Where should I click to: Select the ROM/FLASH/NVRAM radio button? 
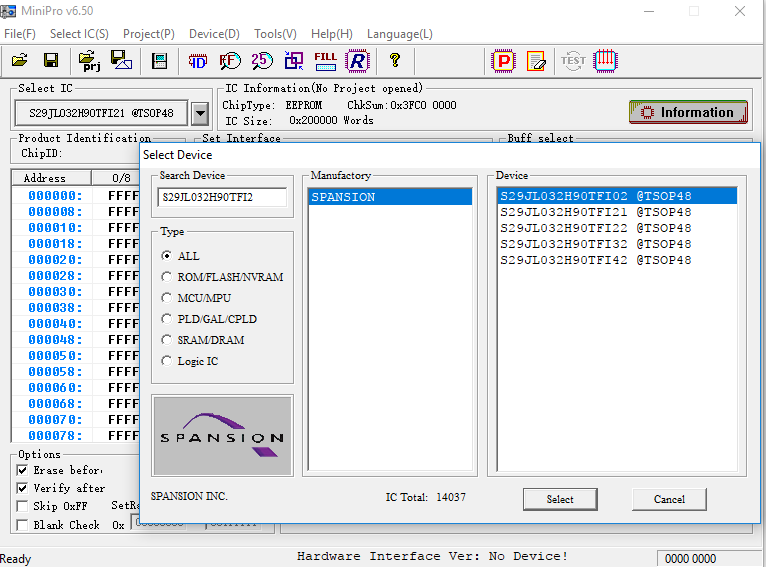coord(167,277)
